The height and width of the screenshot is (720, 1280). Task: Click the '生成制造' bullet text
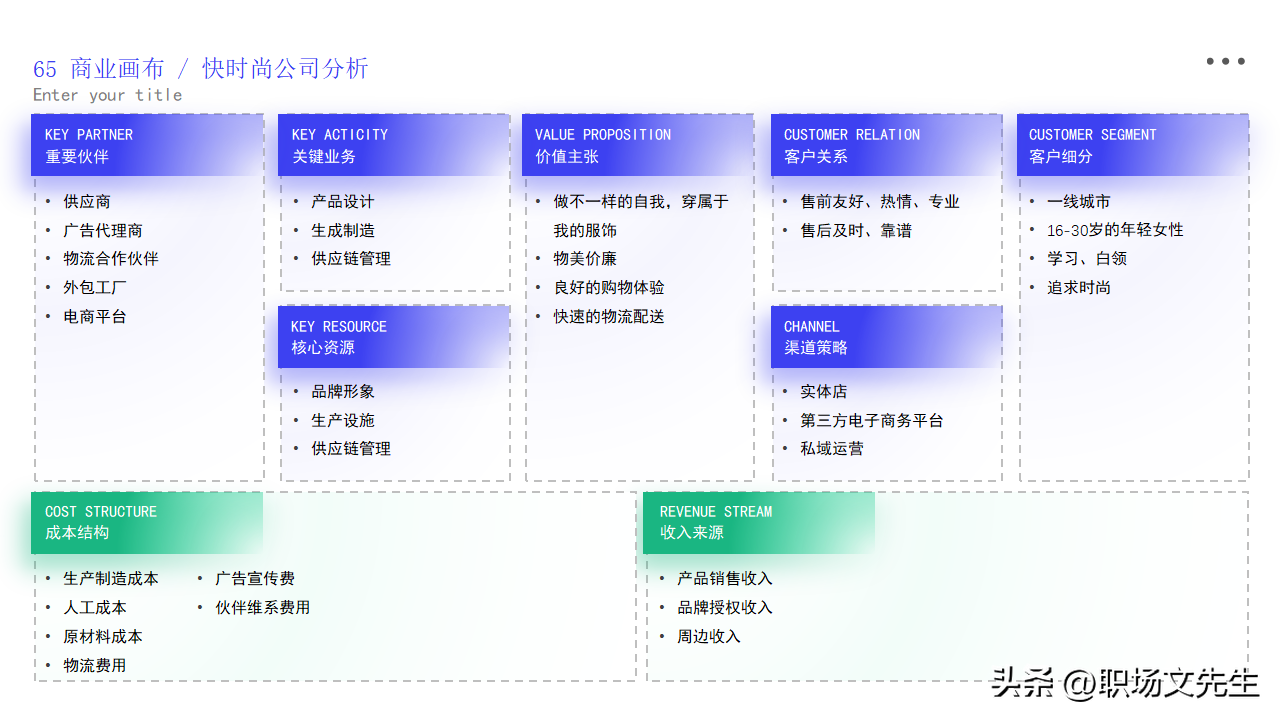coord(343,231)
